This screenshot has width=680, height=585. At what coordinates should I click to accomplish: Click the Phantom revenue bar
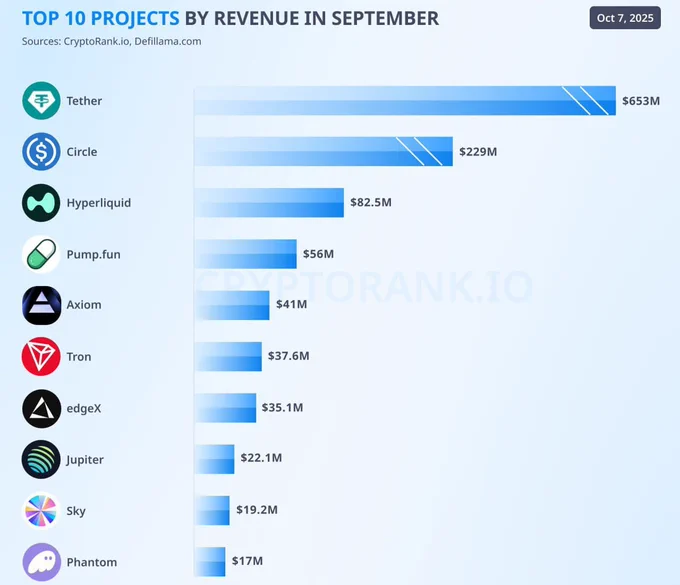pyautogui.click(x=210, y=562)
